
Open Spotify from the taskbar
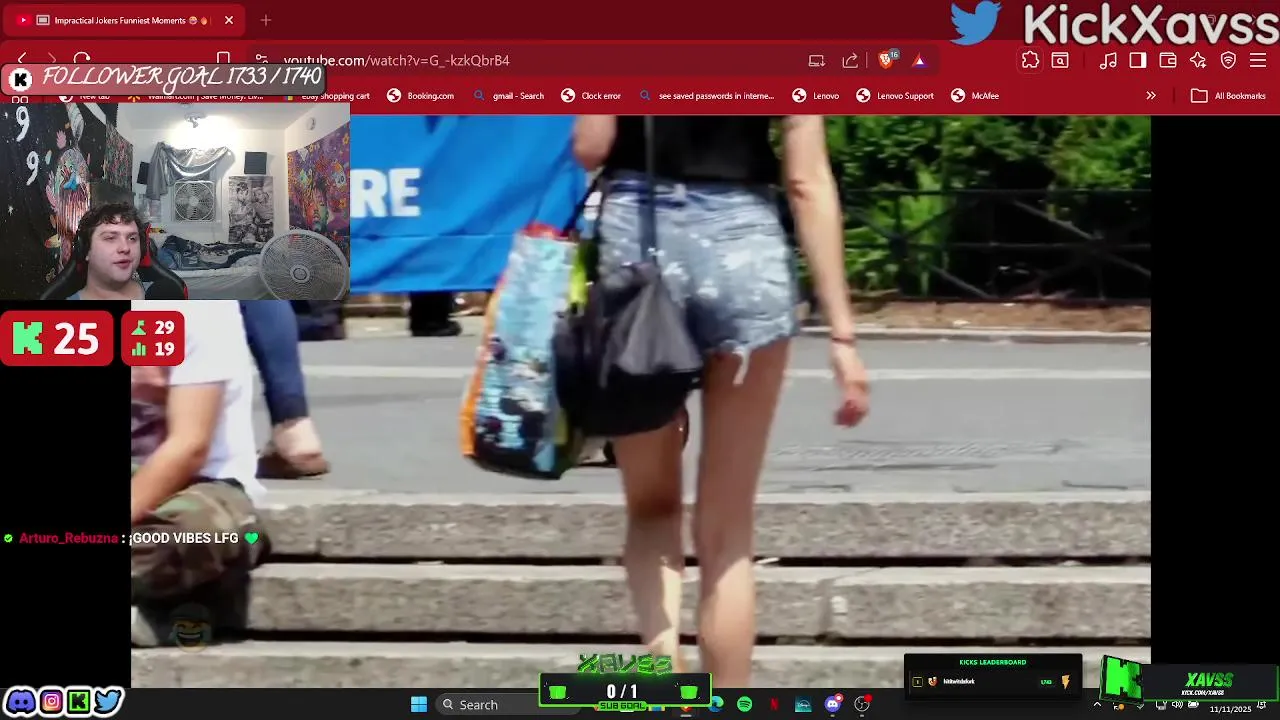click(744, 704)
